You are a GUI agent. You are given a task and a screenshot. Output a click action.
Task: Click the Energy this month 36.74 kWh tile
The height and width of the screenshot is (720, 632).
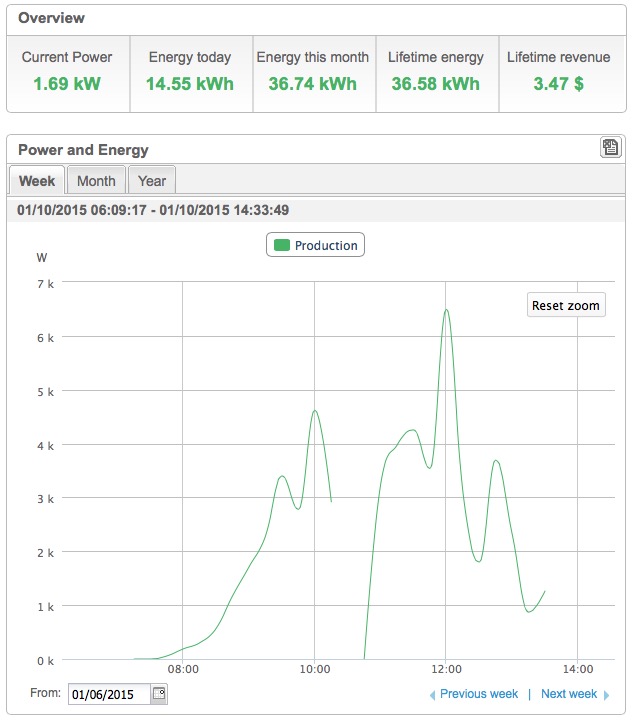[313, 72]
